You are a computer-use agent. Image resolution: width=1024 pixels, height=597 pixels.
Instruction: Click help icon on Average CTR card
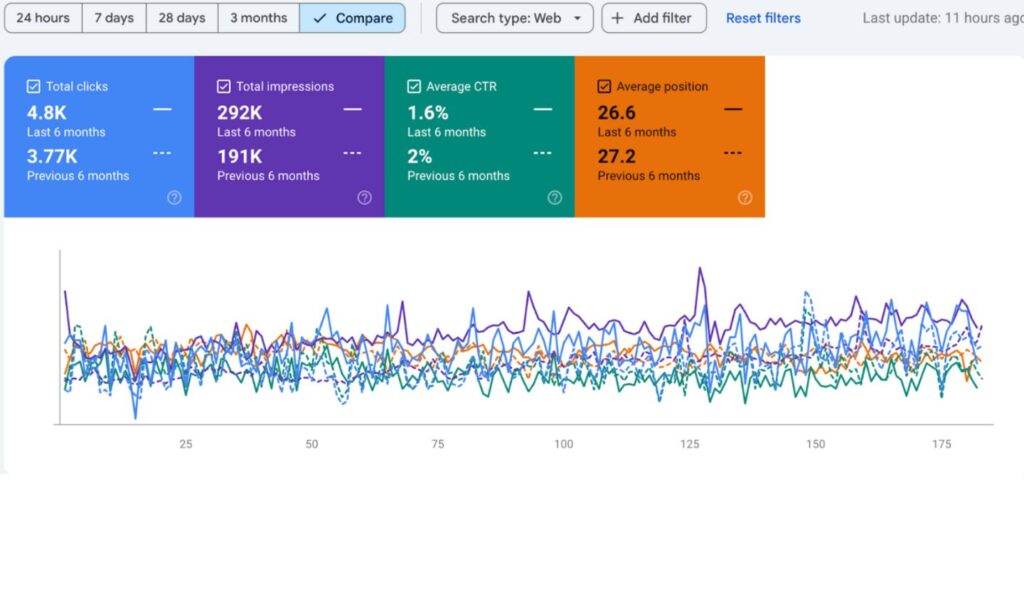pos(555,198)
